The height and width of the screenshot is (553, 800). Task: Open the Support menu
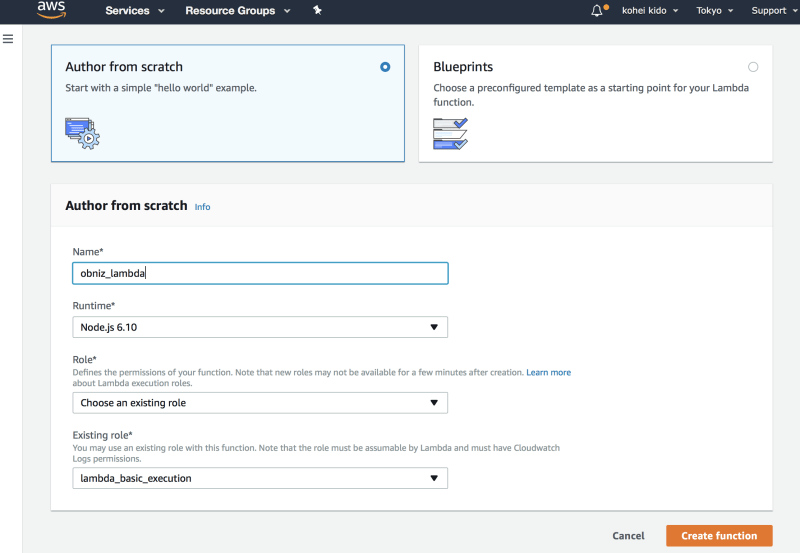pyautogui.click(x=772, y=11)
